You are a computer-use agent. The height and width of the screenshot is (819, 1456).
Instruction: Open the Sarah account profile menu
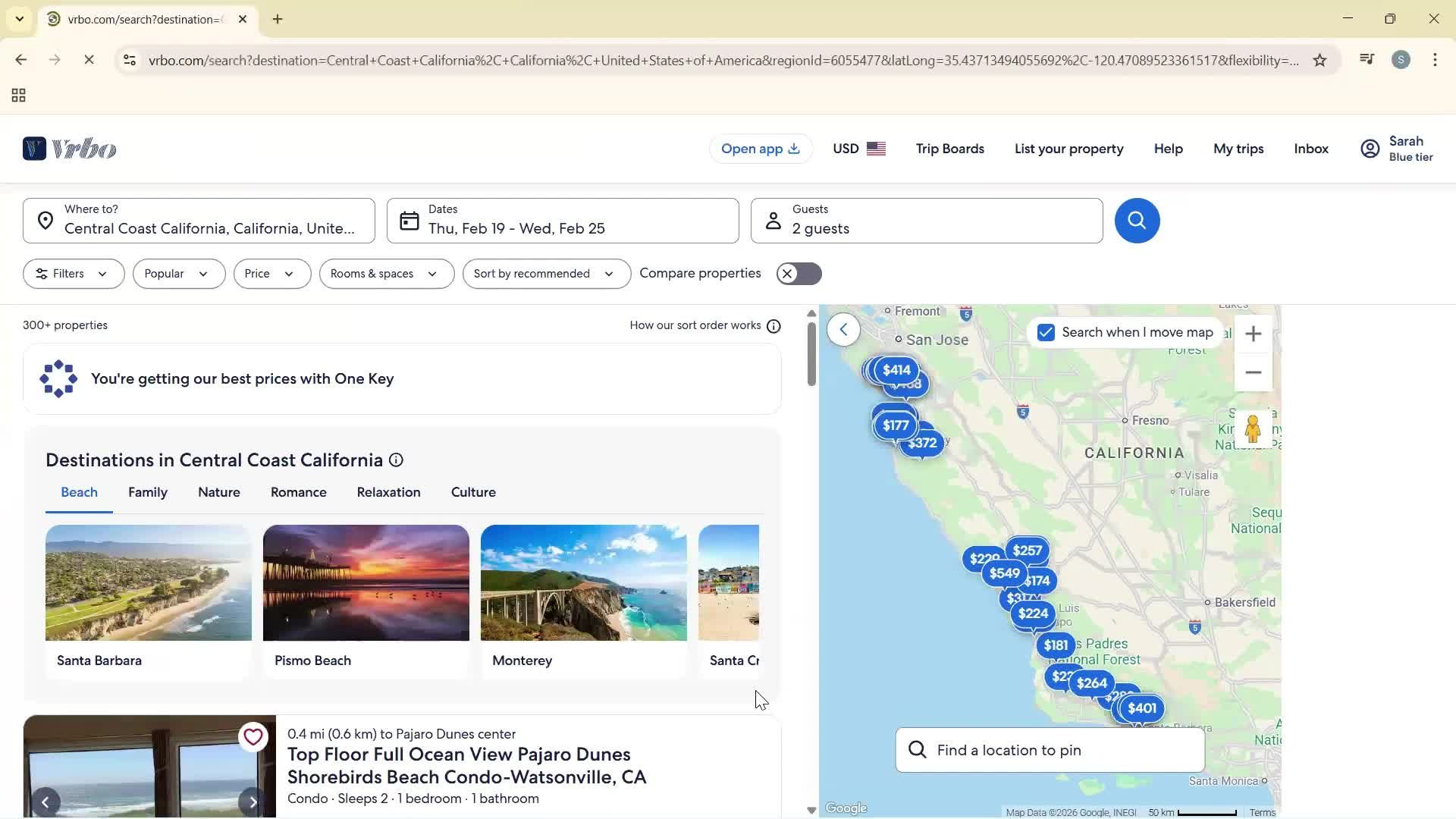point(1396,148)
